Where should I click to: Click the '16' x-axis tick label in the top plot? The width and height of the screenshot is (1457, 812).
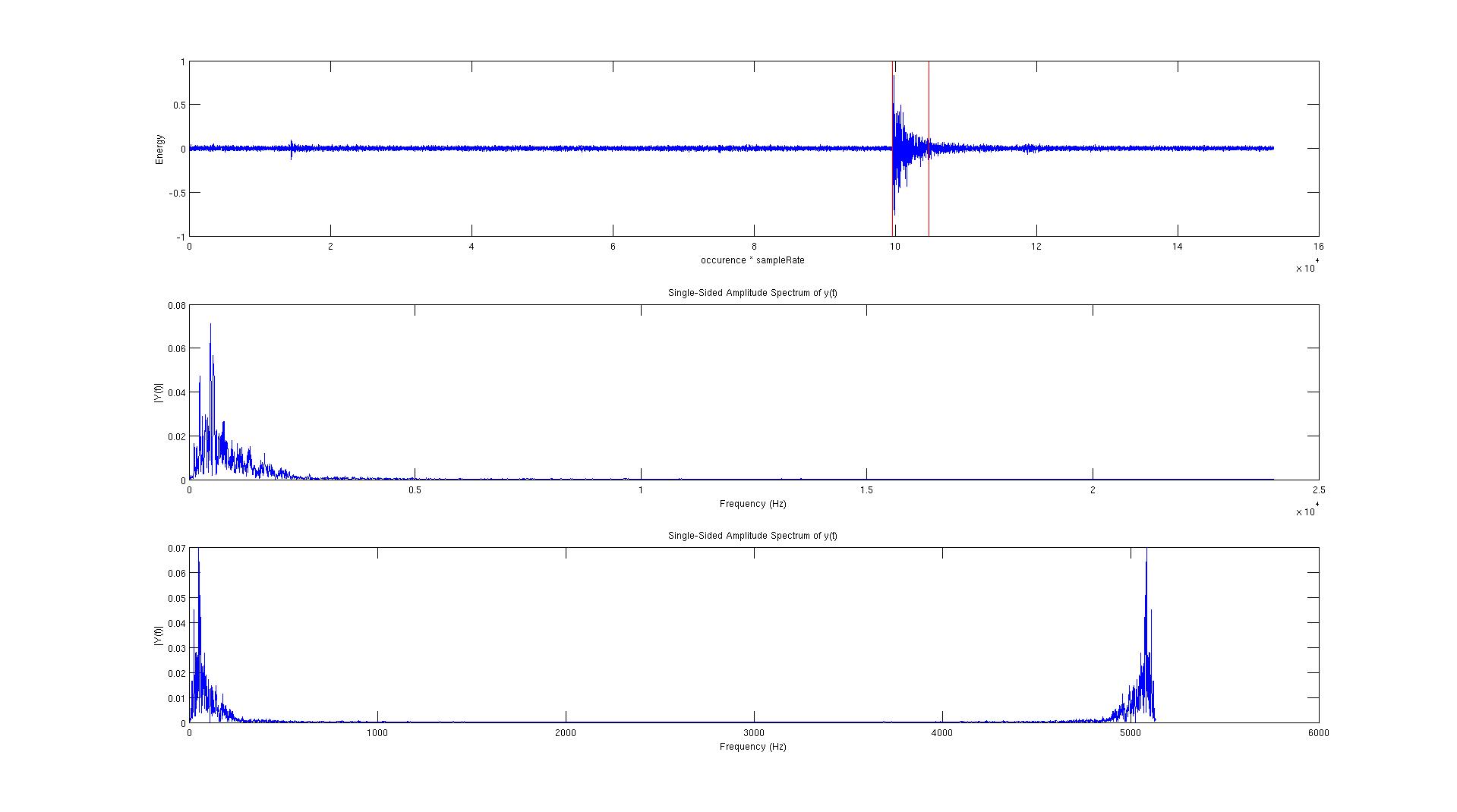coord(1318,247)
